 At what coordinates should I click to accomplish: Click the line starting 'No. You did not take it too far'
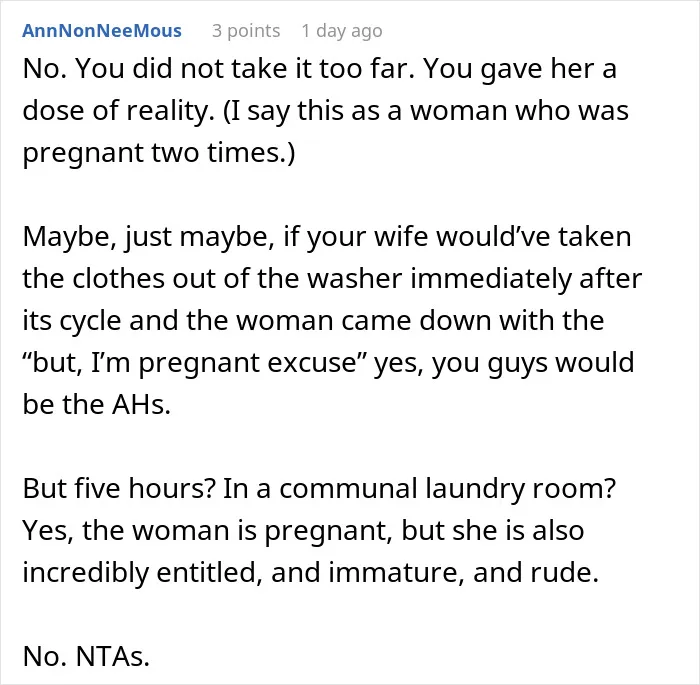pos(320,69)
